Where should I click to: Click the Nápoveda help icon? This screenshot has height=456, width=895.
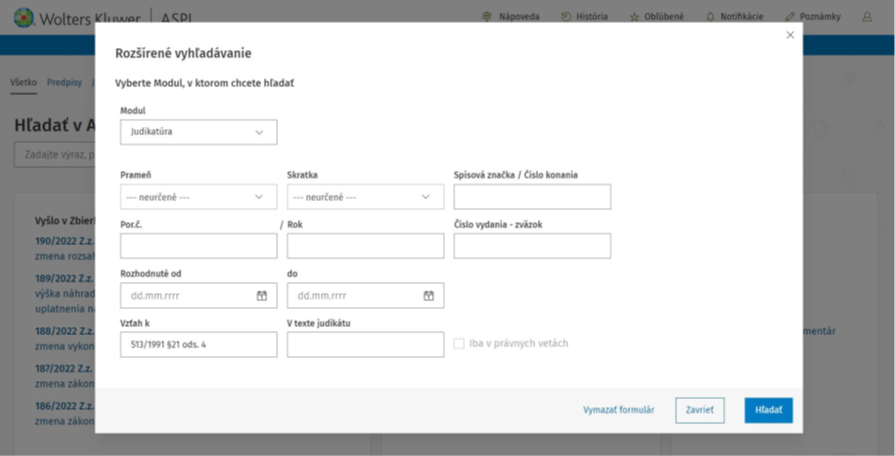tap(488, 17)
